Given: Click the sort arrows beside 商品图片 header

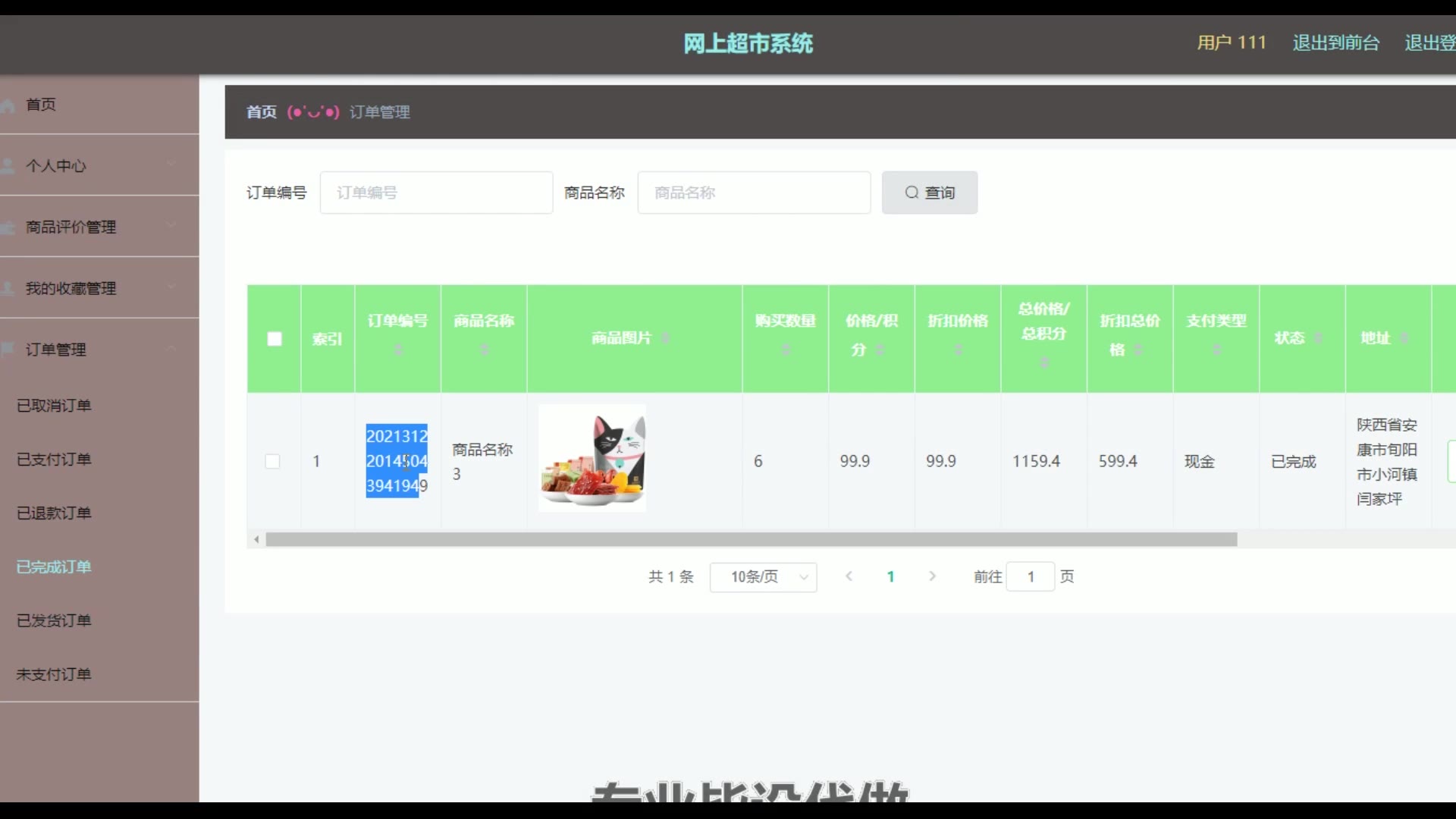Looking at the screenshot, I should [x=665, y=338].
